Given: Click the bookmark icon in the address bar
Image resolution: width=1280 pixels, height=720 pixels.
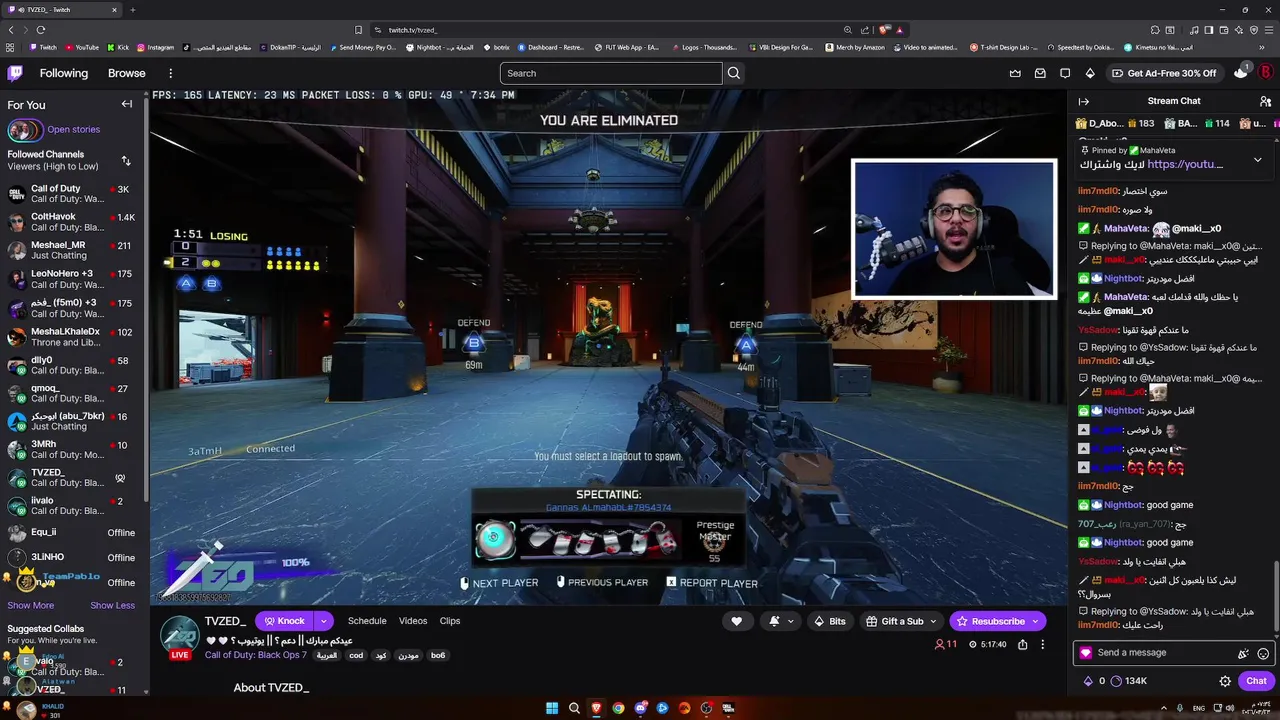Looking at the screenshot, I should point(359,30).
